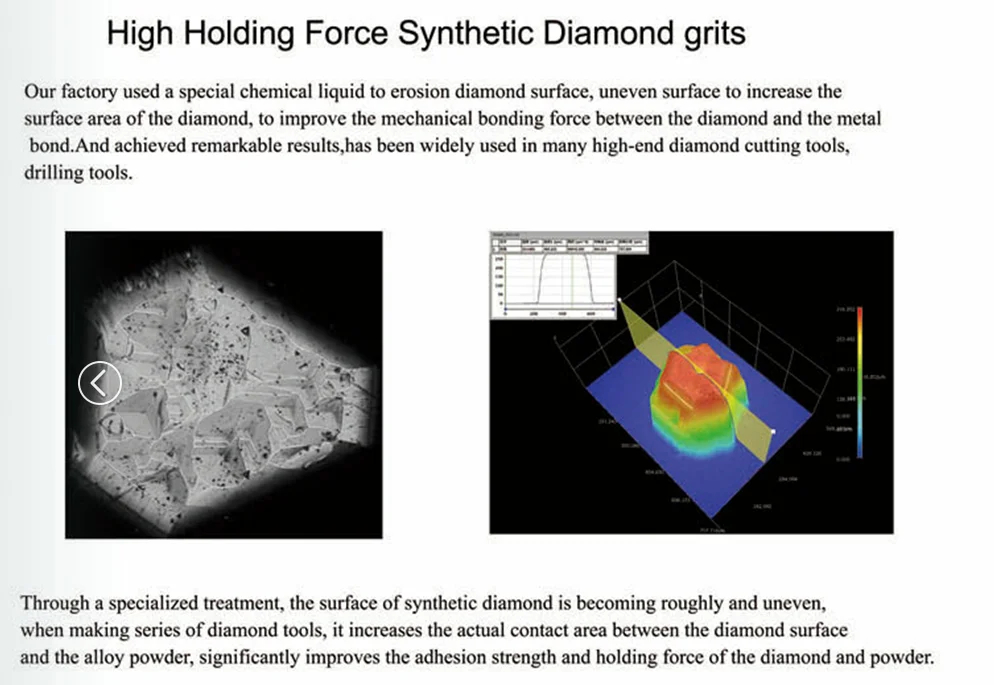Viewport: 994px width, 685px height.
Task: Click the previous image carousel arrow
Action: tap(100, 383)
